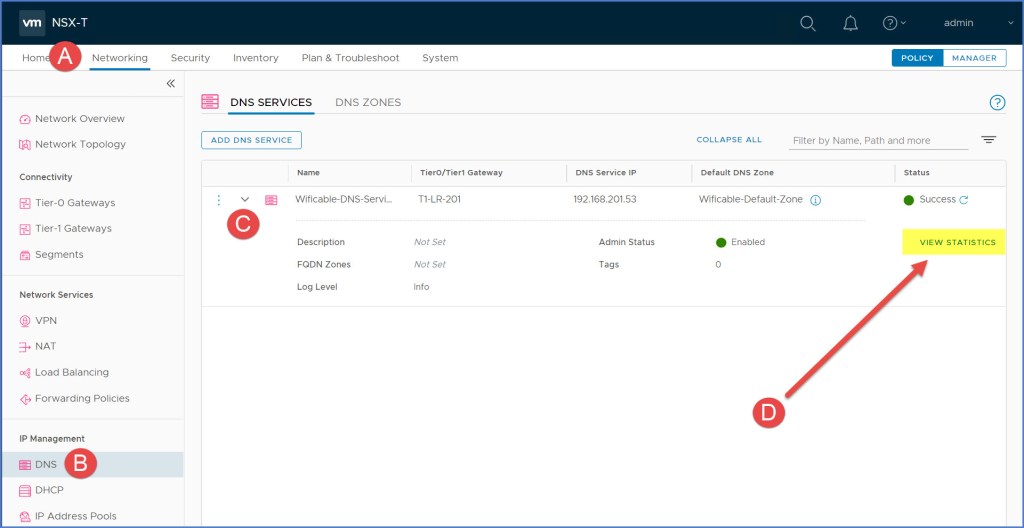Click the DNS Services help icon
Viewport: 1024px width, 528px height.
tap(996, 103)
